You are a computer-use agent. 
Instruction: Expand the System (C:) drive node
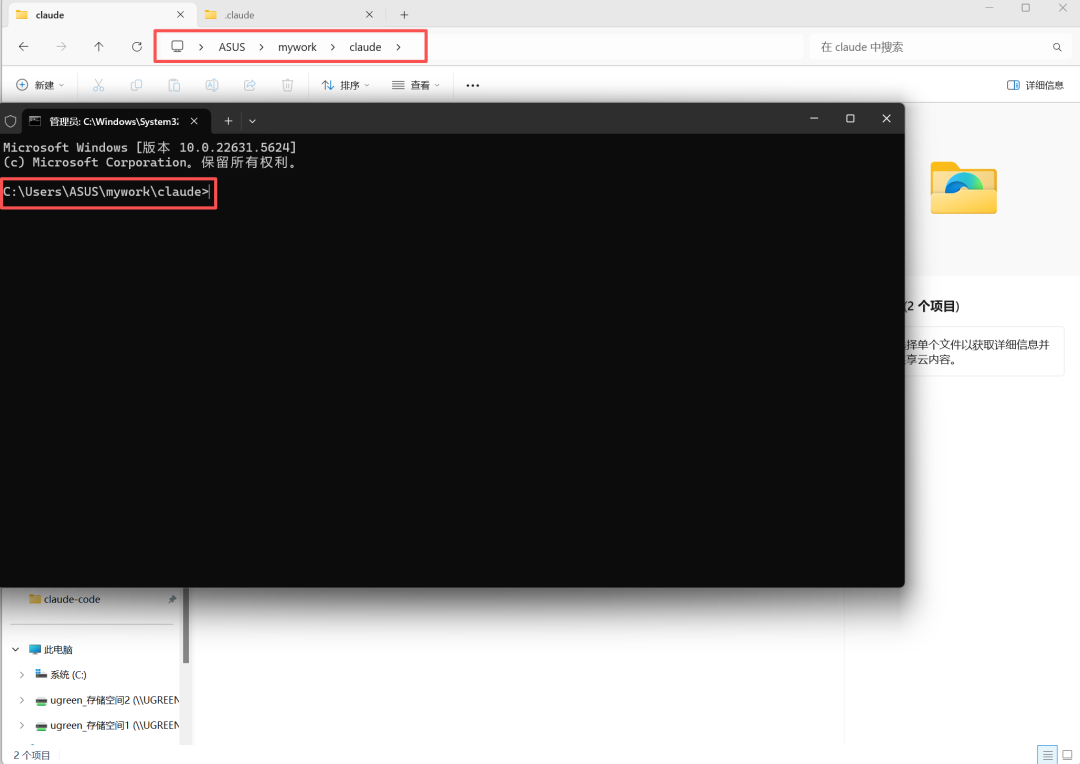(21, 674)
